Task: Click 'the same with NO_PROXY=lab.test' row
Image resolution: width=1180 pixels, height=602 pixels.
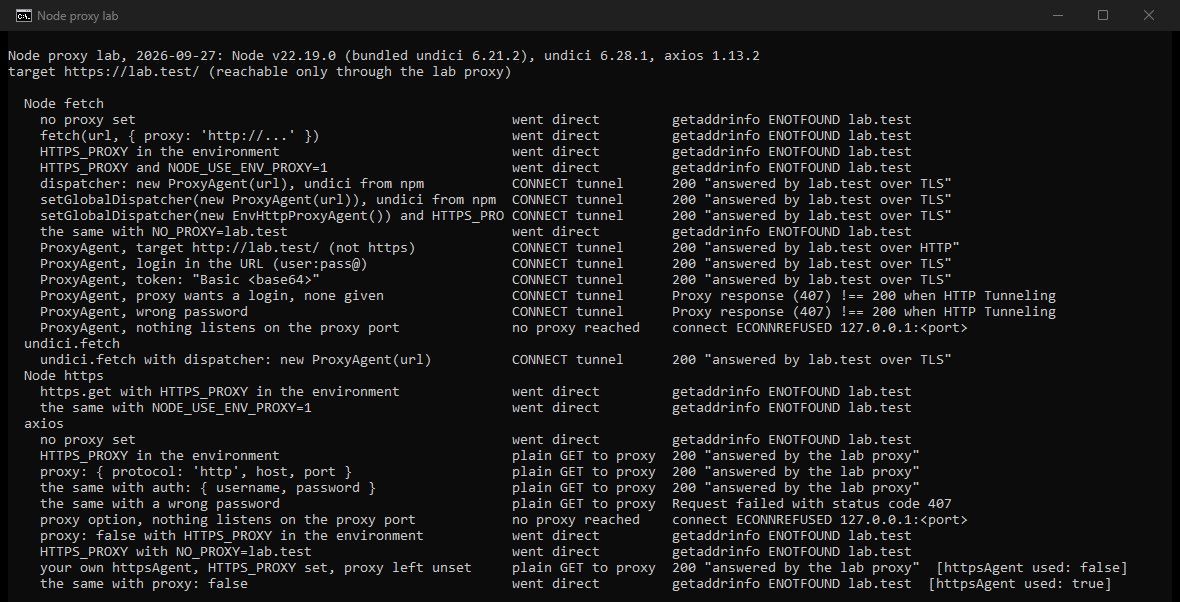Action: pos(476,232)
